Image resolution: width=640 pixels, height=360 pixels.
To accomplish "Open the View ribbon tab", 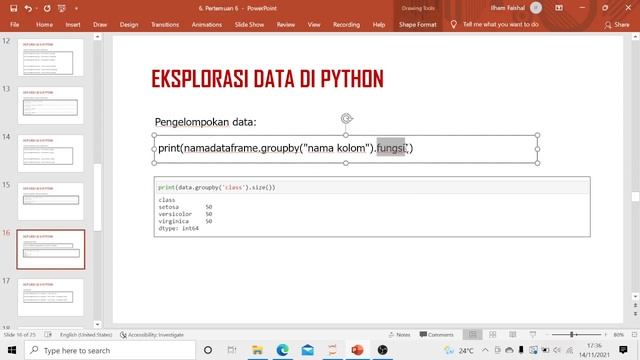I will pos(314,24).
